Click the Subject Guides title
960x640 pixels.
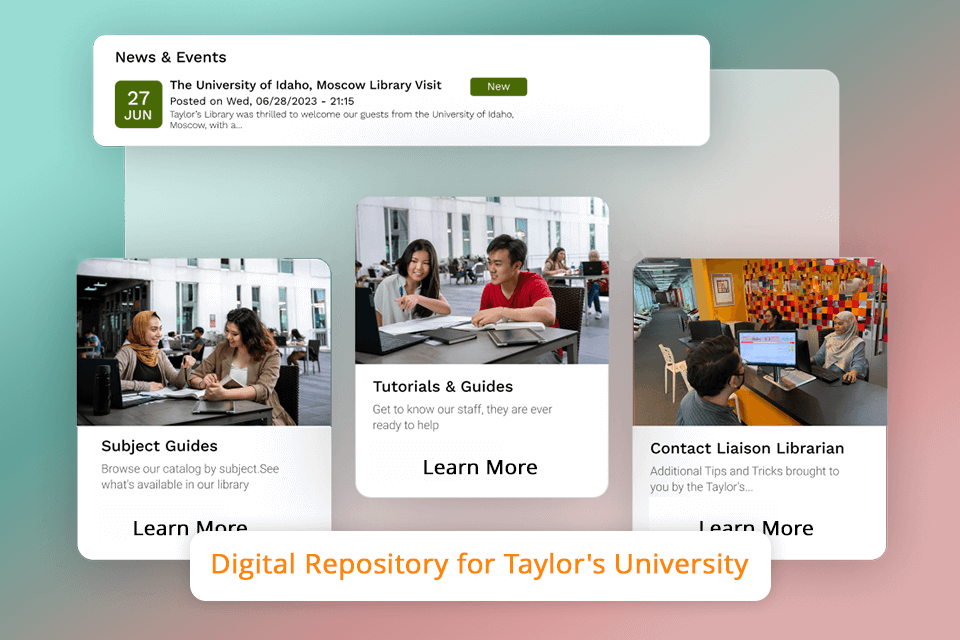pyautogui.click(x=159, y=446)
